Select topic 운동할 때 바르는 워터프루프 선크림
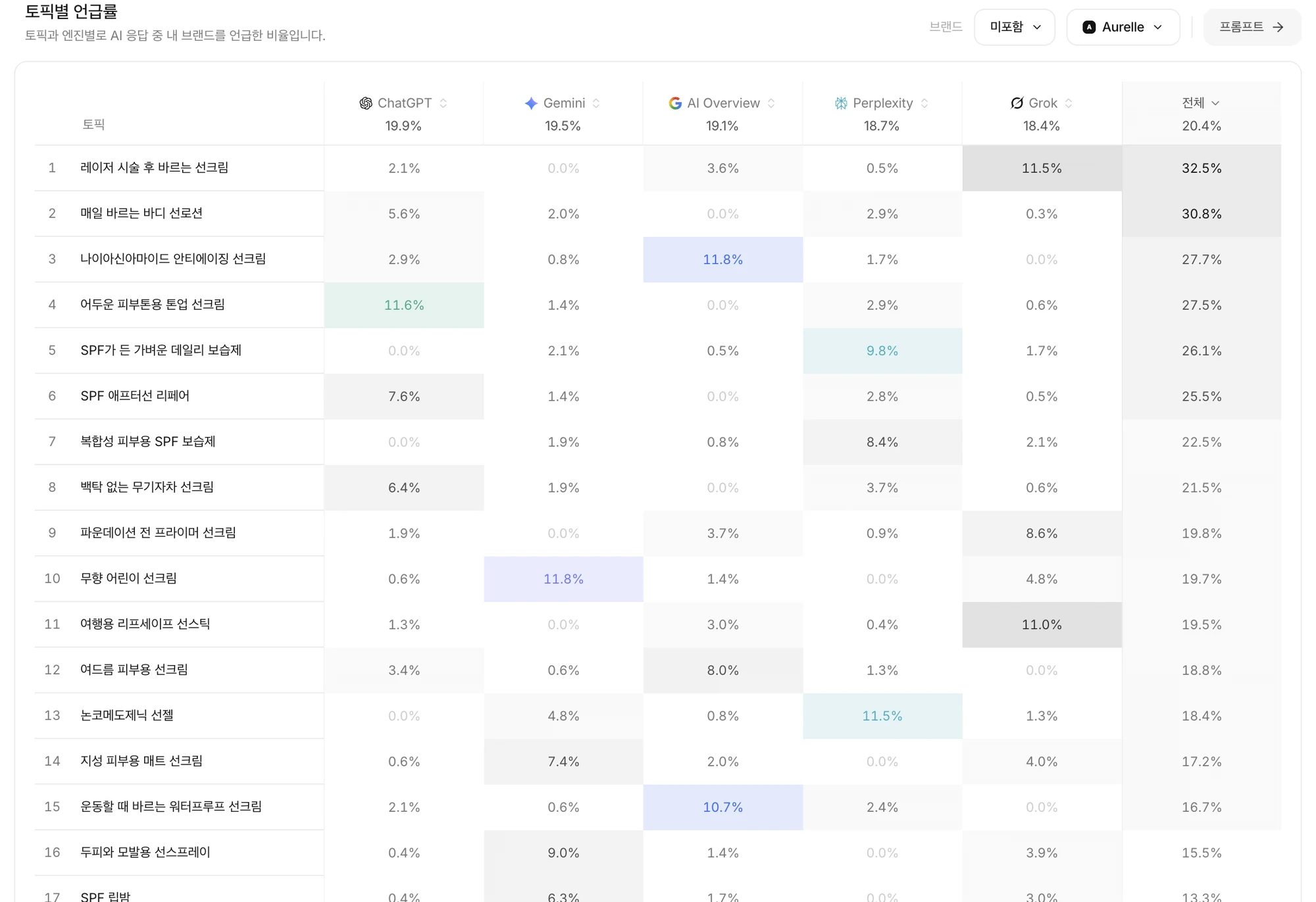Viewport: 1316px width, 902px height. [x=171, y=806]
